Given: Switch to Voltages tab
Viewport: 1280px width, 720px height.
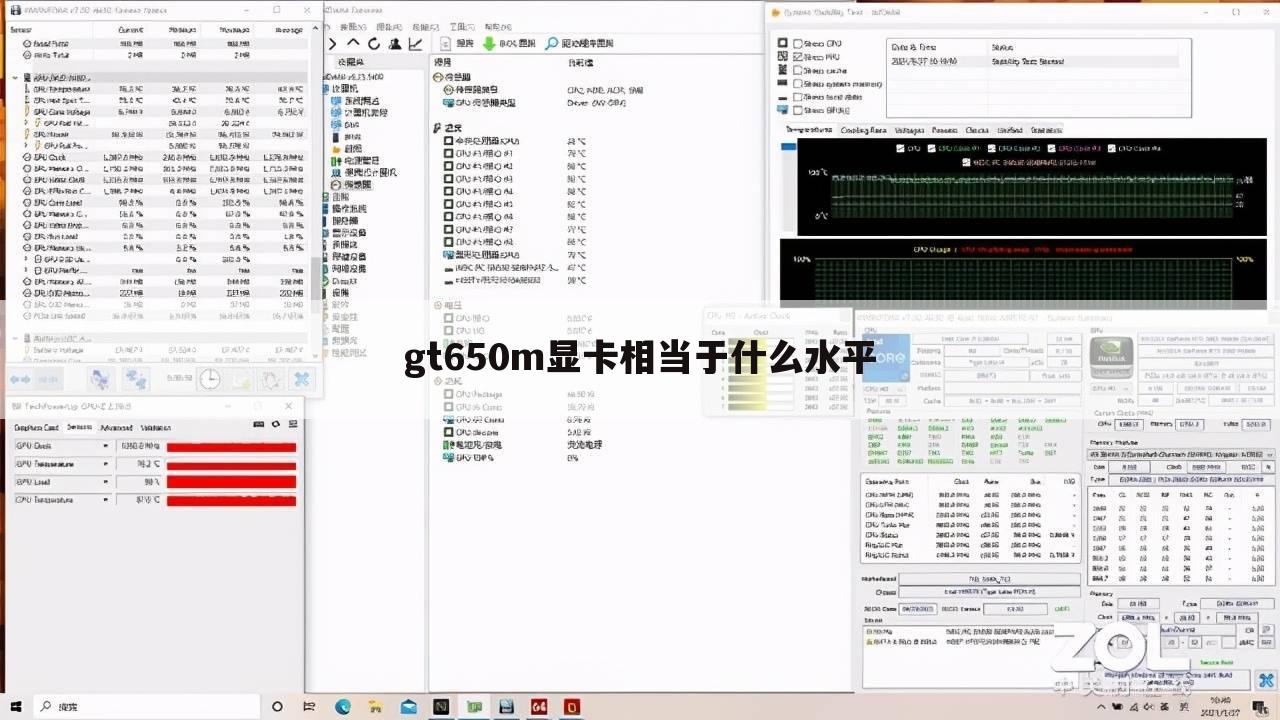Looking at the screenshot, I should tap(909, 130).
